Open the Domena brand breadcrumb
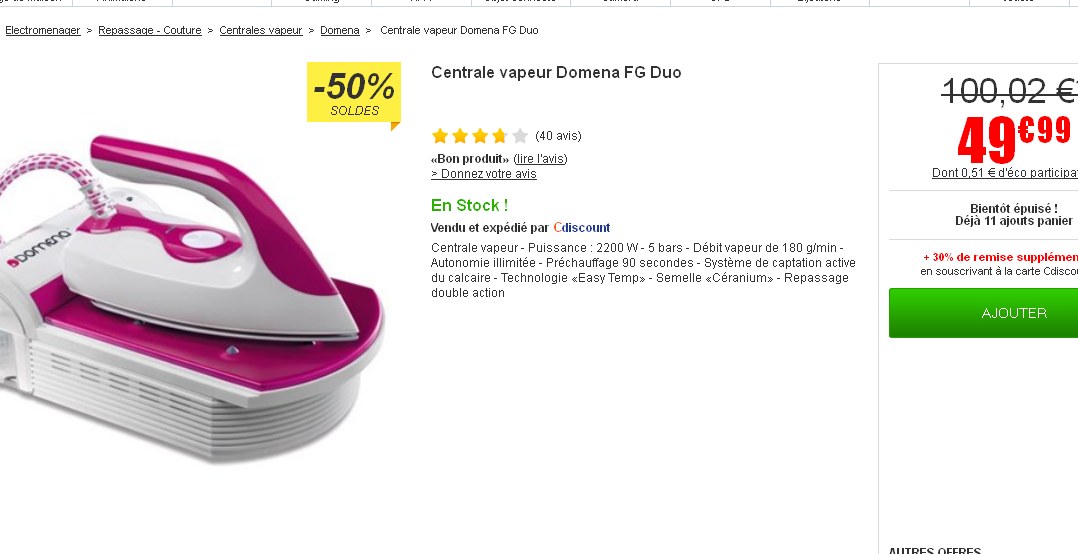 point(340,31)
